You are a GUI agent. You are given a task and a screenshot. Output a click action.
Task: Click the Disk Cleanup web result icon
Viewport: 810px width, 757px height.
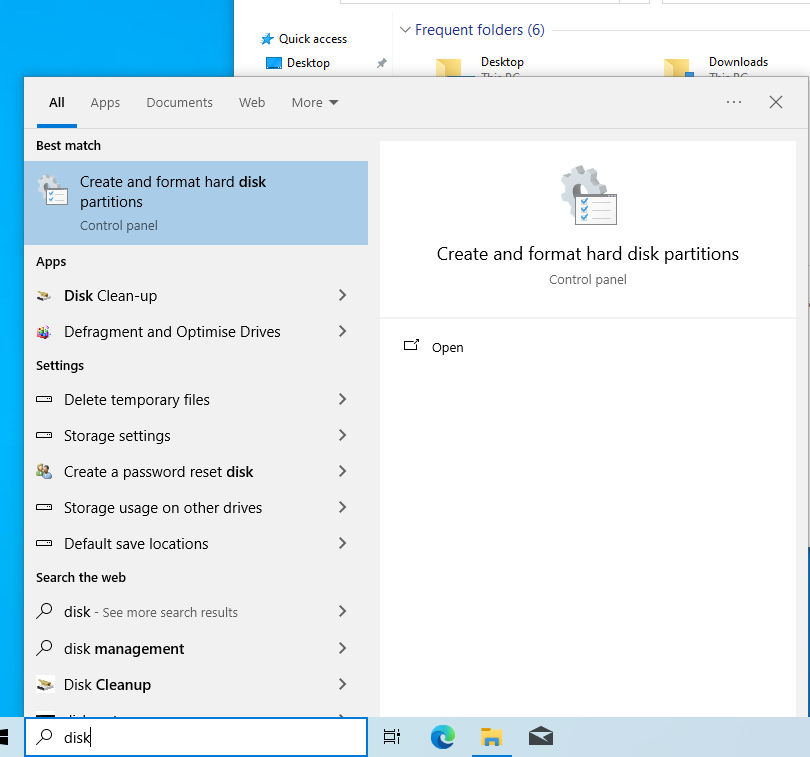point(45,685)
